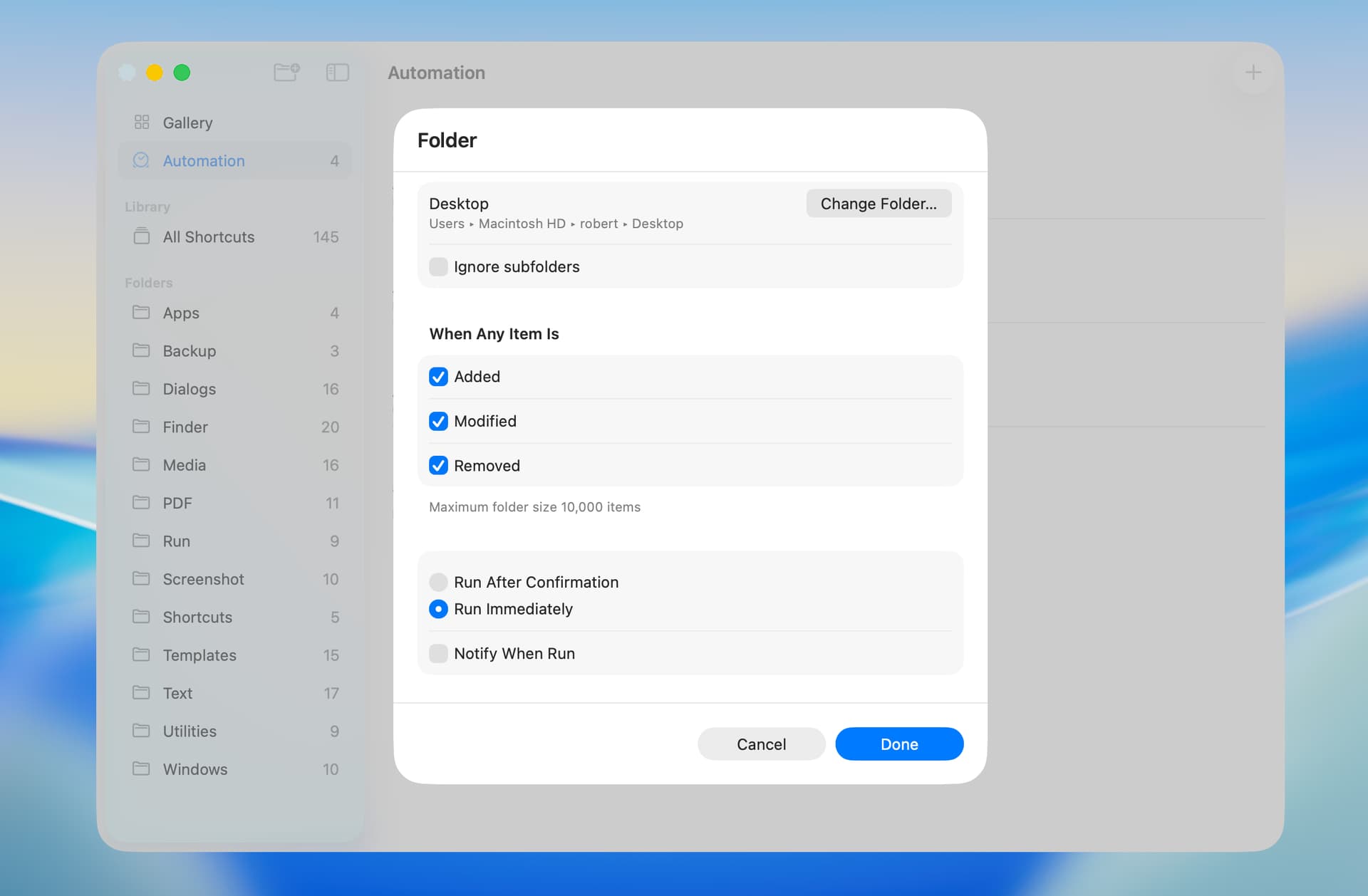Click the new folder toolbar icon

(x=286, y=72)
